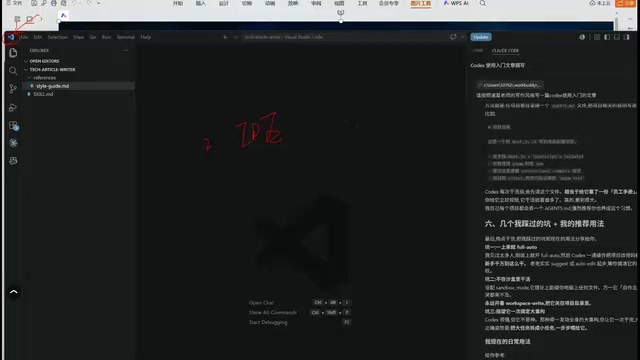The width and height of the screenshot is (640, 360).
Task: Click the Open Chat shortcut hint
Action: (x=261, y=303)
